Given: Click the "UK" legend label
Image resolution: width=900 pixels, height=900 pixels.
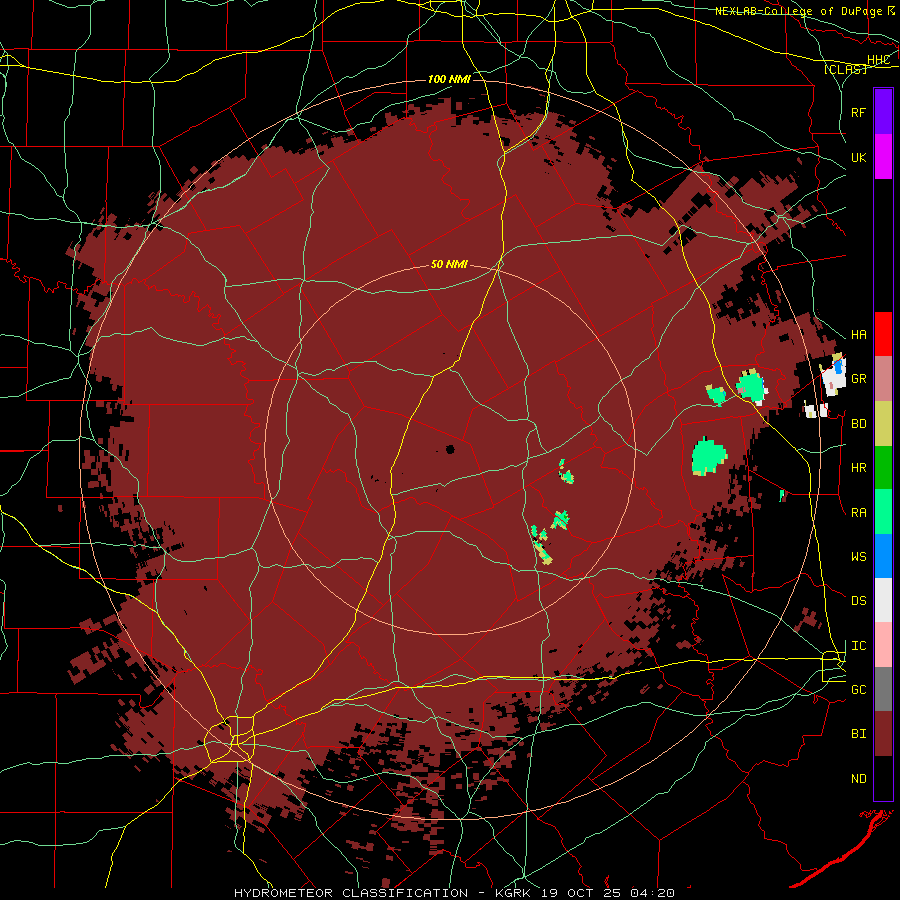Looking at the screenshot, I should point(858,157).
